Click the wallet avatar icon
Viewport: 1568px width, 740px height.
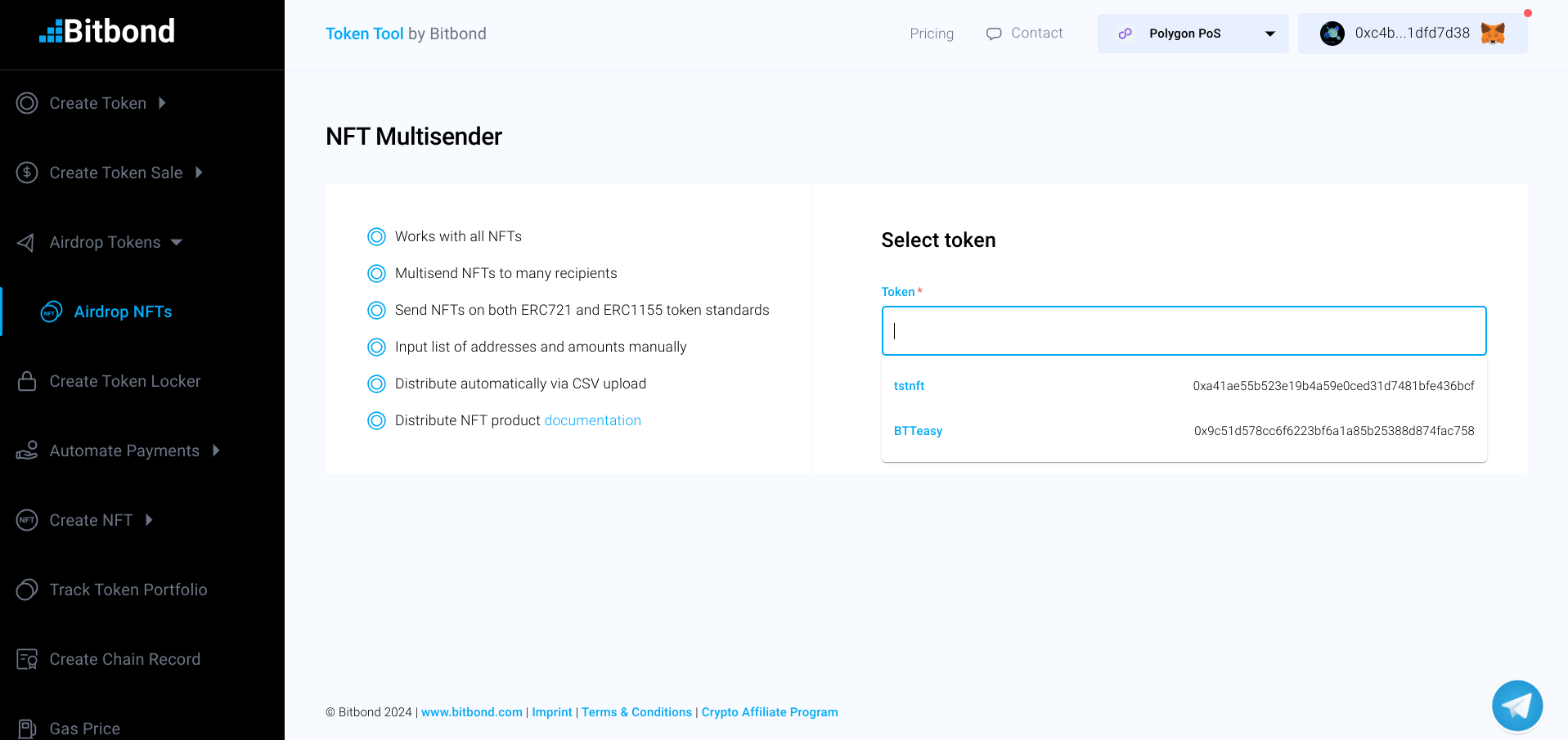[1332, 34]
